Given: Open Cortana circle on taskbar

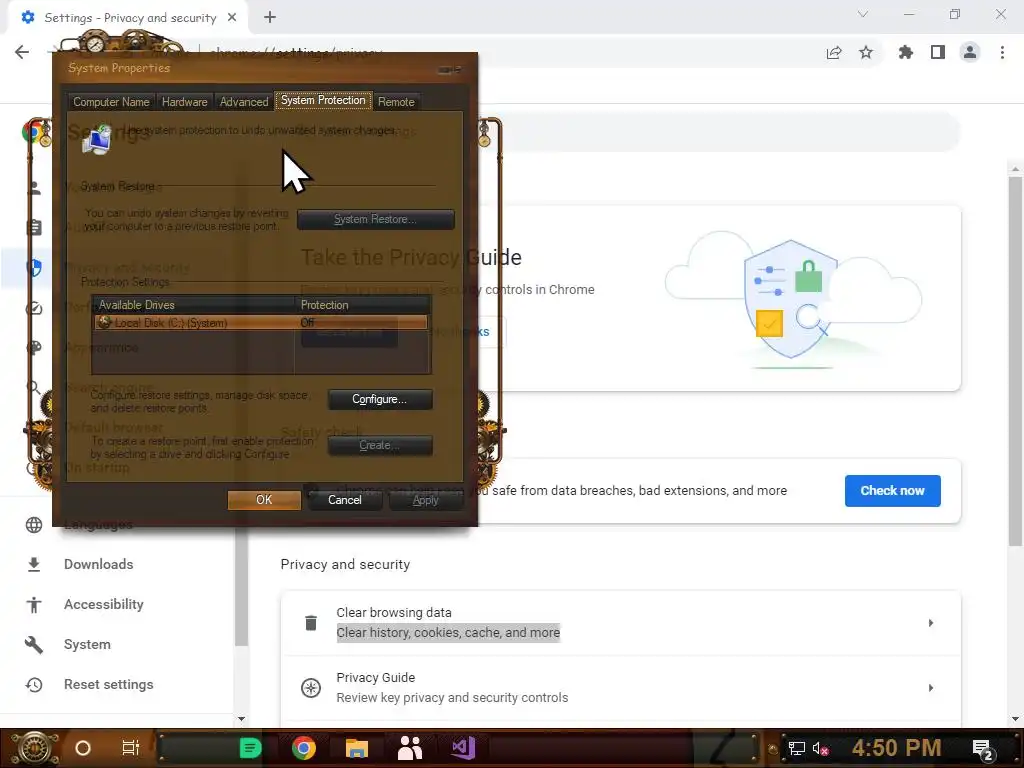Looking at the screenshot, I should (83, 748).
